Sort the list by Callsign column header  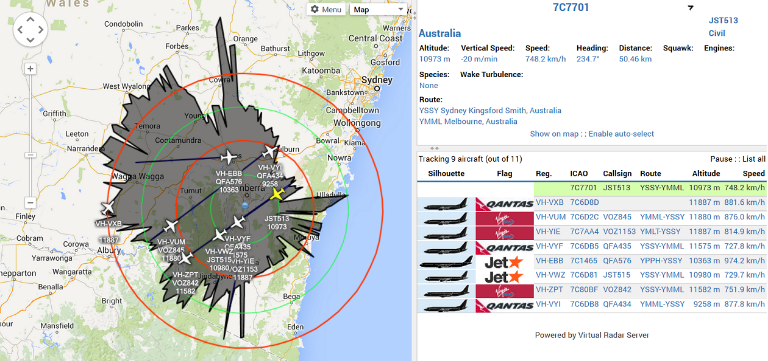pos(617,173)
